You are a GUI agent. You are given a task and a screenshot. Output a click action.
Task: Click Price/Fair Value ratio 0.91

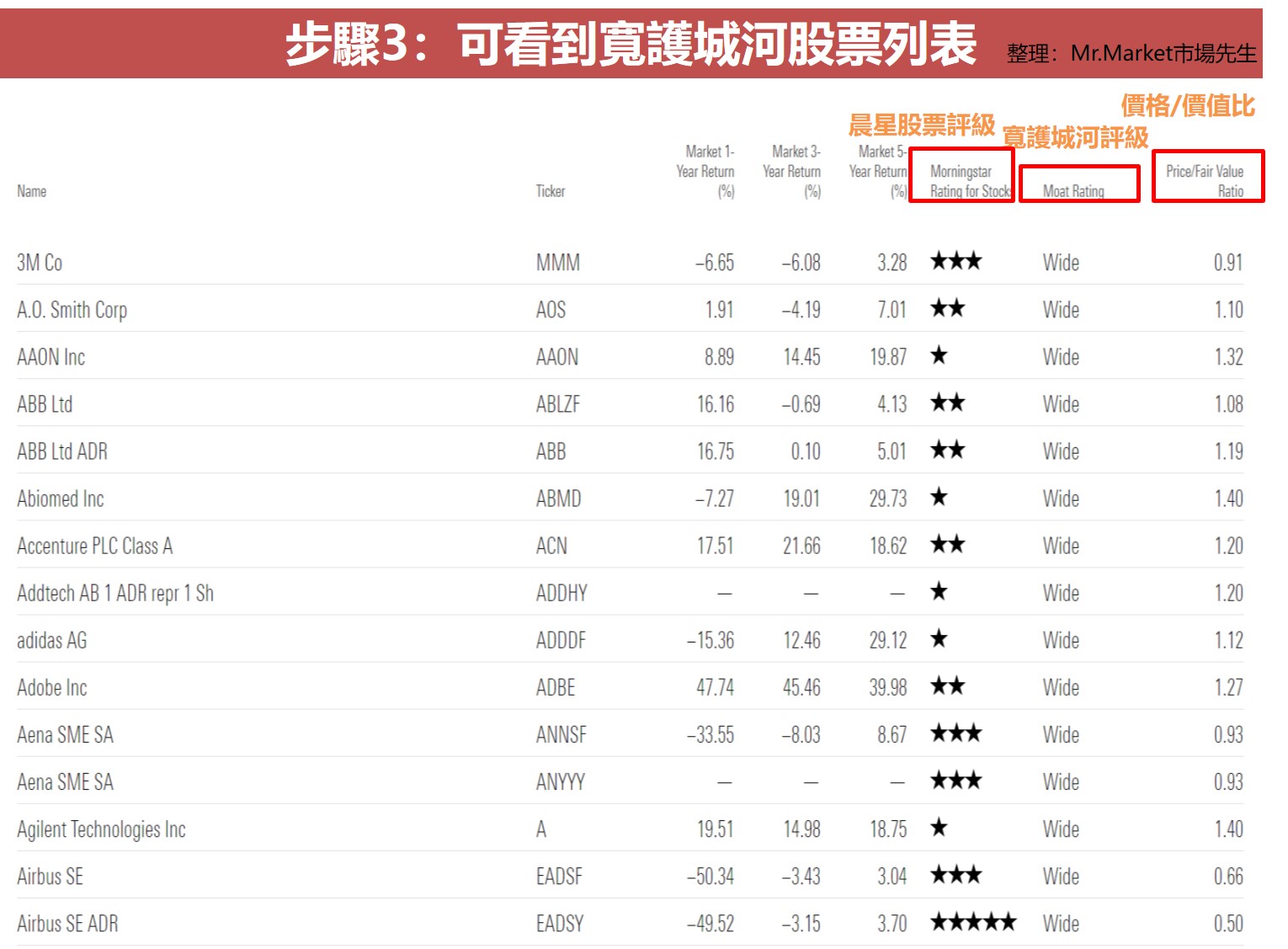tap(1228, 263)
